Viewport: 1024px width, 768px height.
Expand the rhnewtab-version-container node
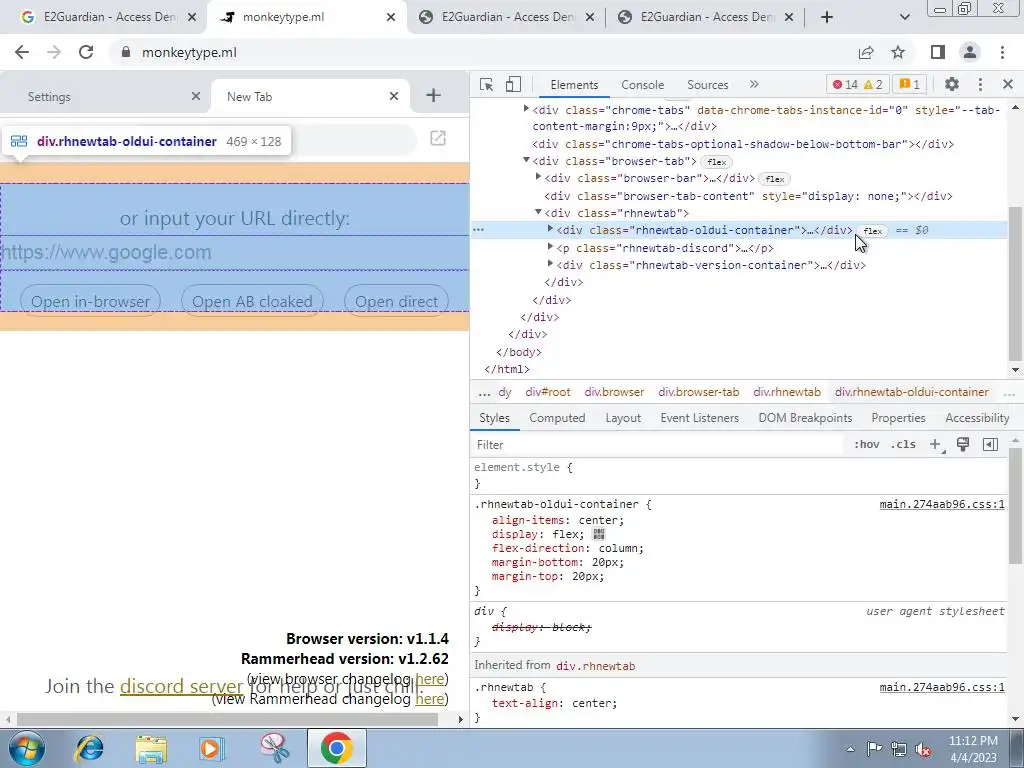click(551, 264)
